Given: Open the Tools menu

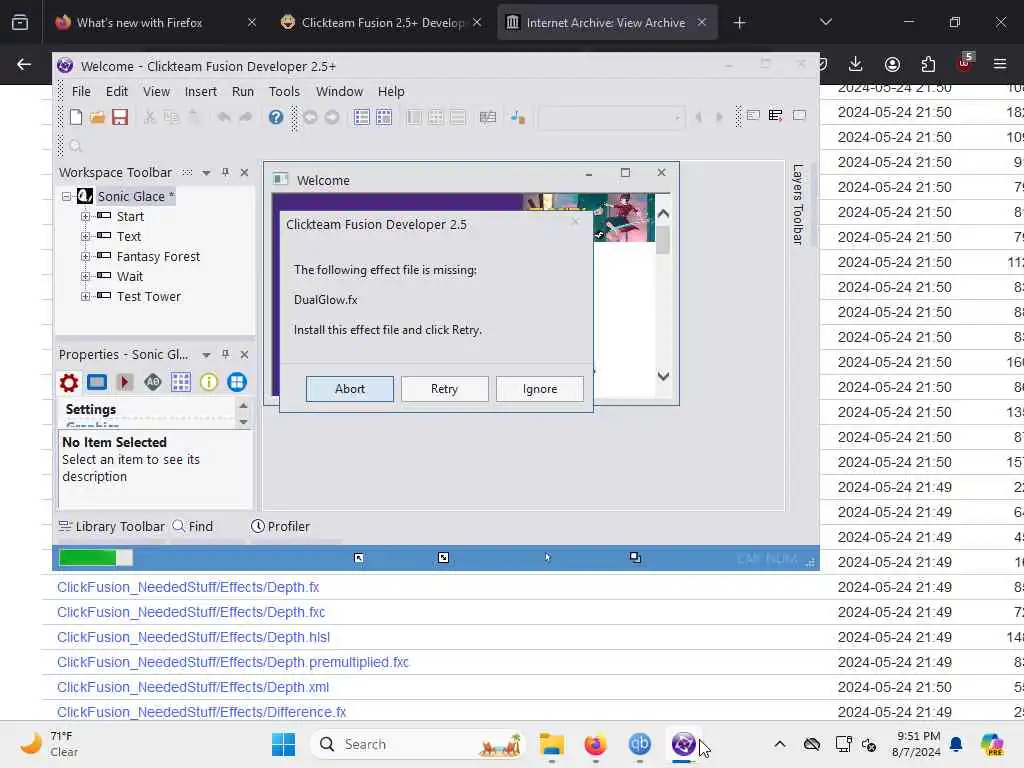Looking at the screenshot, I should [x=284, y=91].
